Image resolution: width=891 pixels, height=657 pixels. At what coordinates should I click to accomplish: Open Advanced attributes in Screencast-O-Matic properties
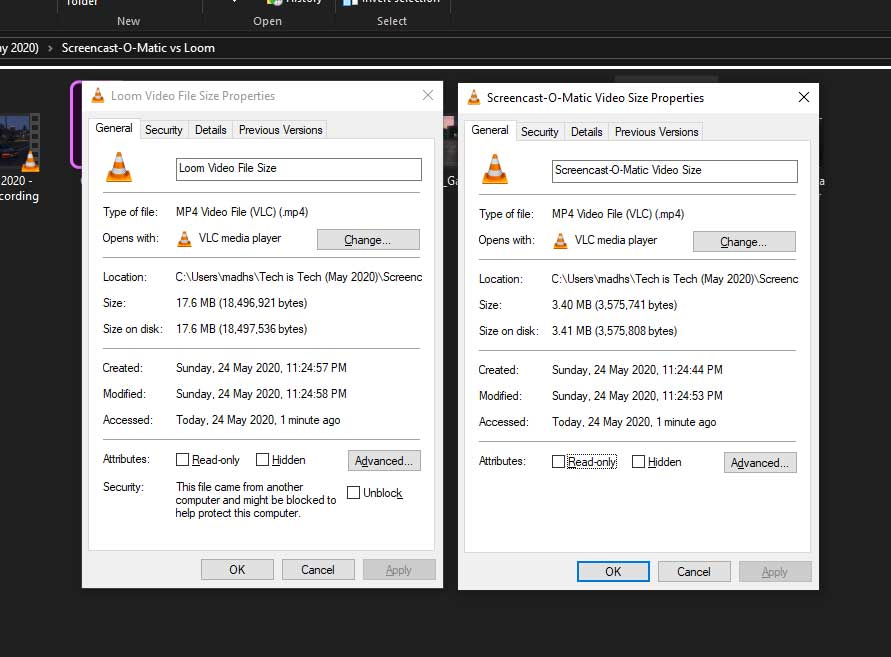point(760,463)
